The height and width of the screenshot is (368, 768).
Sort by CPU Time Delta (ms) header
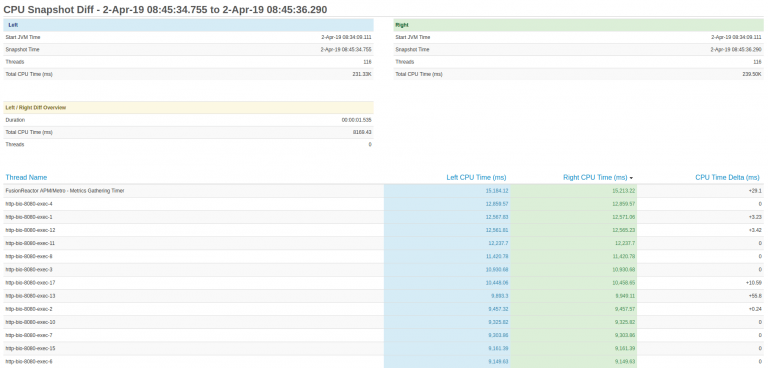[x=727, y=177]
